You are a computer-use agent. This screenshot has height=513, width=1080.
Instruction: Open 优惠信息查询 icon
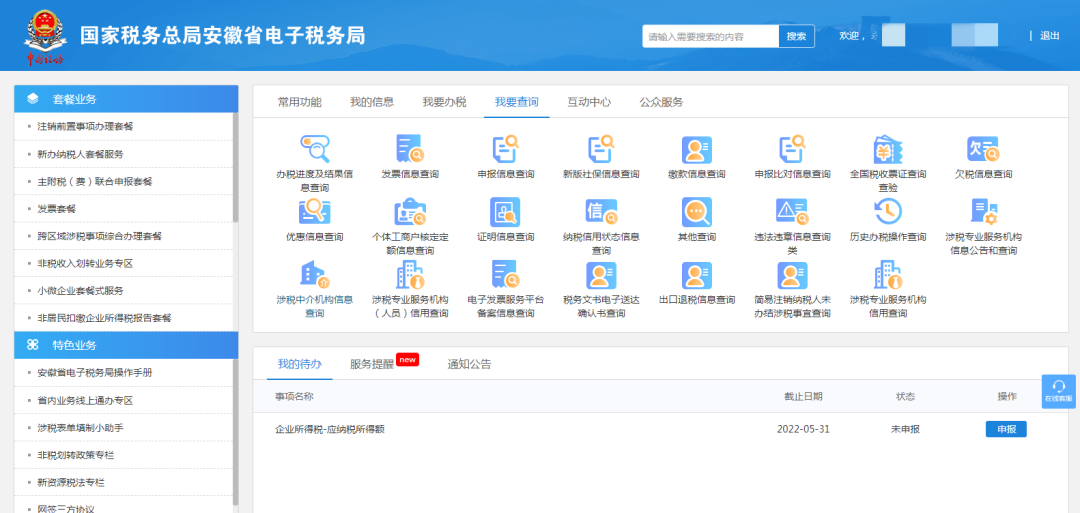pyautogui.click(x=314, y=212)
